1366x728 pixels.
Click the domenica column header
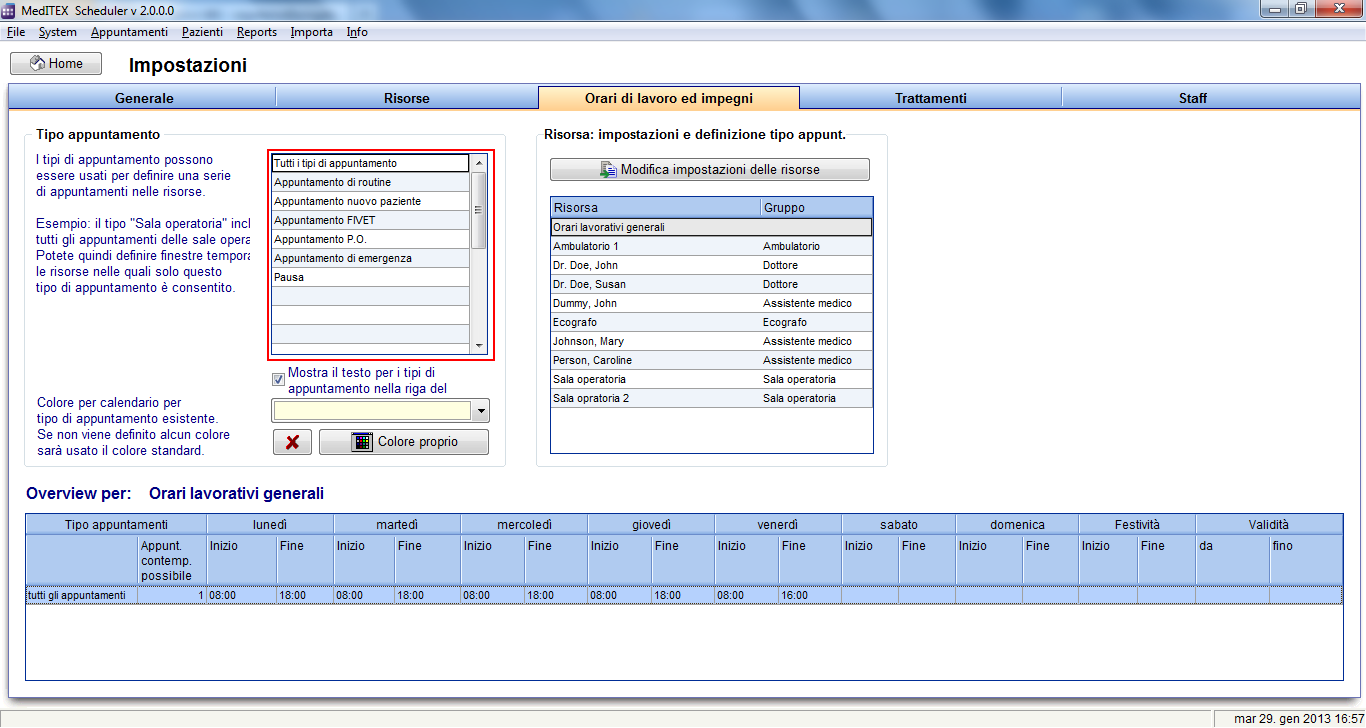click(x=1017, y=524)
